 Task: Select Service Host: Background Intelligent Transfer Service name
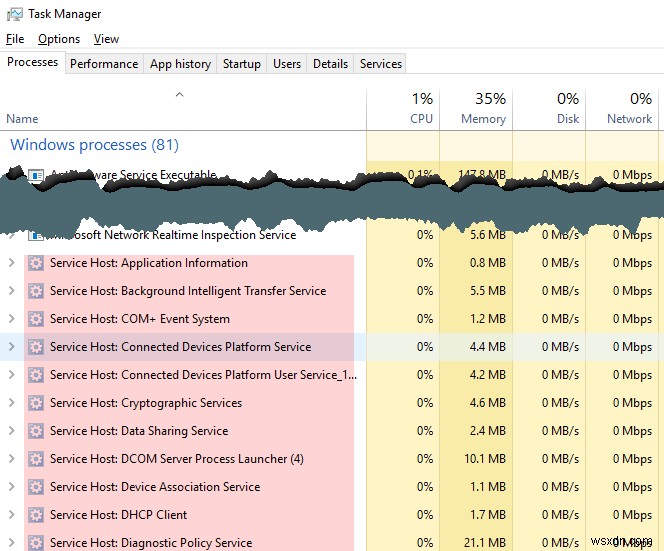pos(188,291)
